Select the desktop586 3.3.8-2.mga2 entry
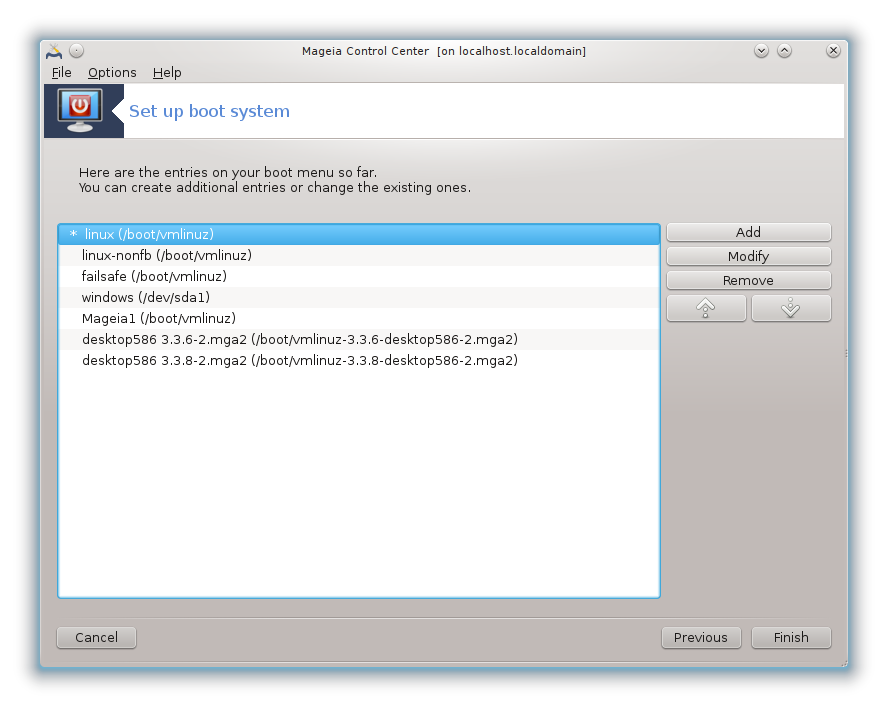Image resolution: width=888 pixels, height=707 pixels. pyautogui.click(x=359, y=360)
